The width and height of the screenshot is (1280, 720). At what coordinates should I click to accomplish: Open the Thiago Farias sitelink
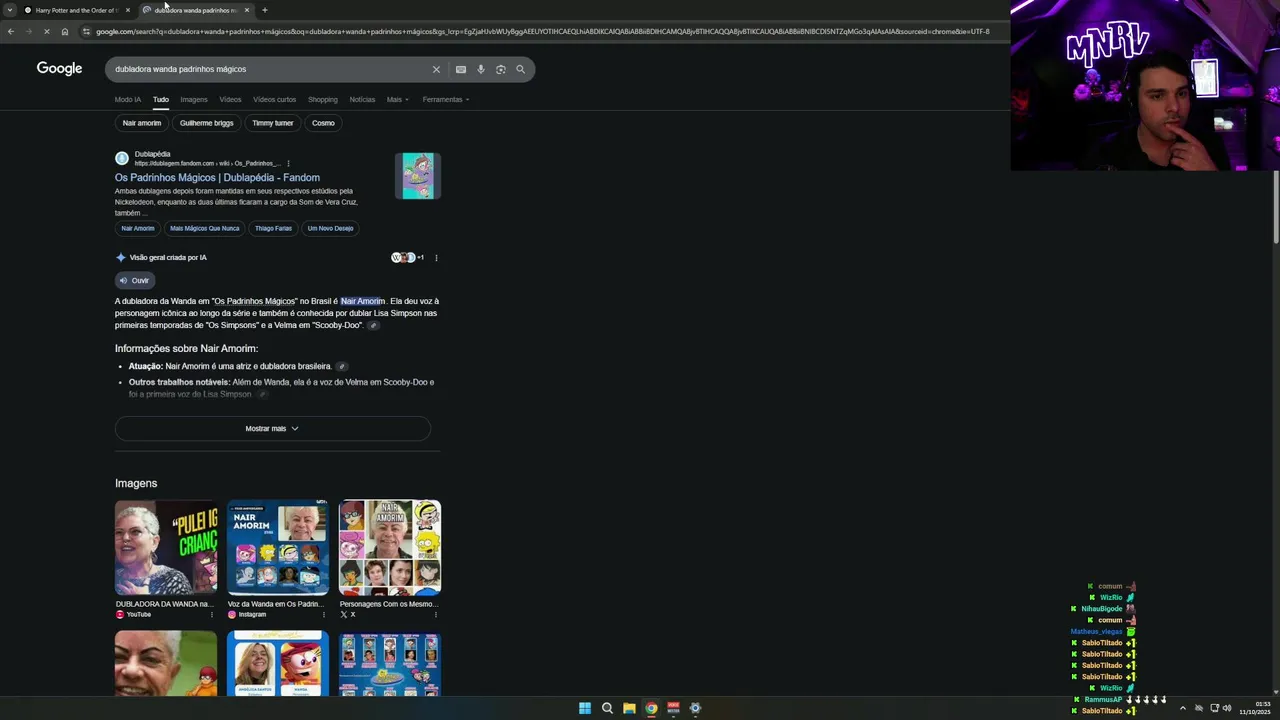pyautogui.click(x=273, y=228)
